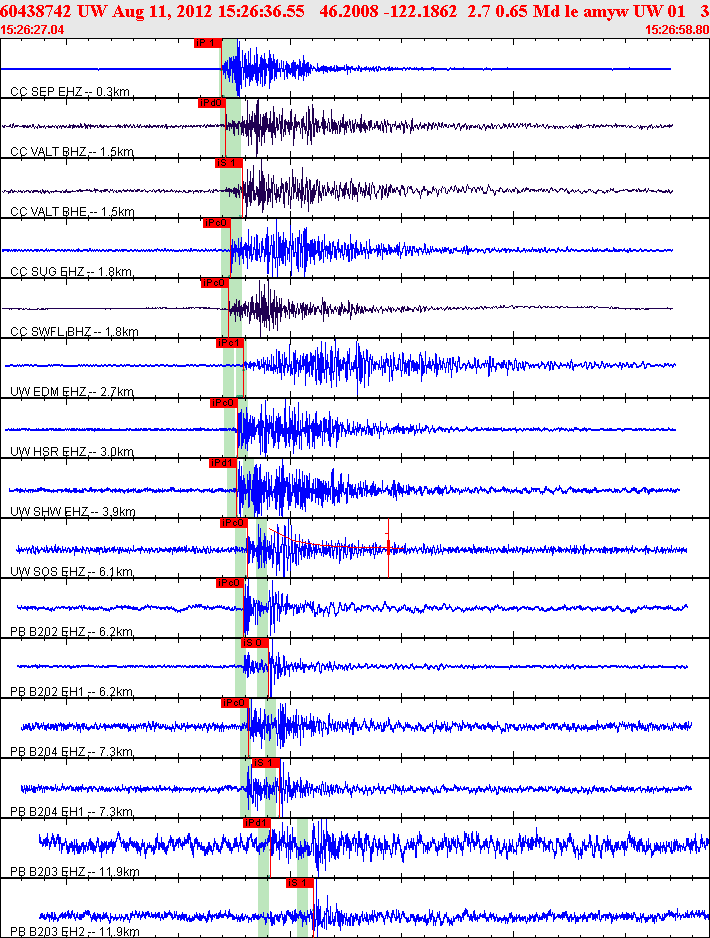The height and width of the screenshot is (938, 710).
Task: Select the iS 0 pick flag on B202 EH1
Action: (x=255, y=642)
